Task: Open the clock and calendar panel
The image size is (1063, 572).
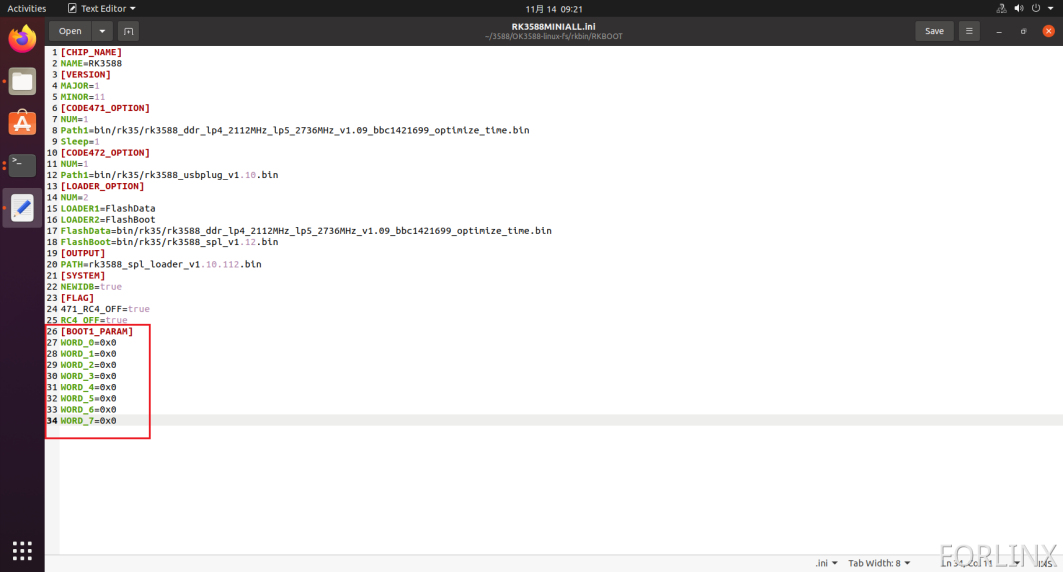Action: click(x=554, y=9)
